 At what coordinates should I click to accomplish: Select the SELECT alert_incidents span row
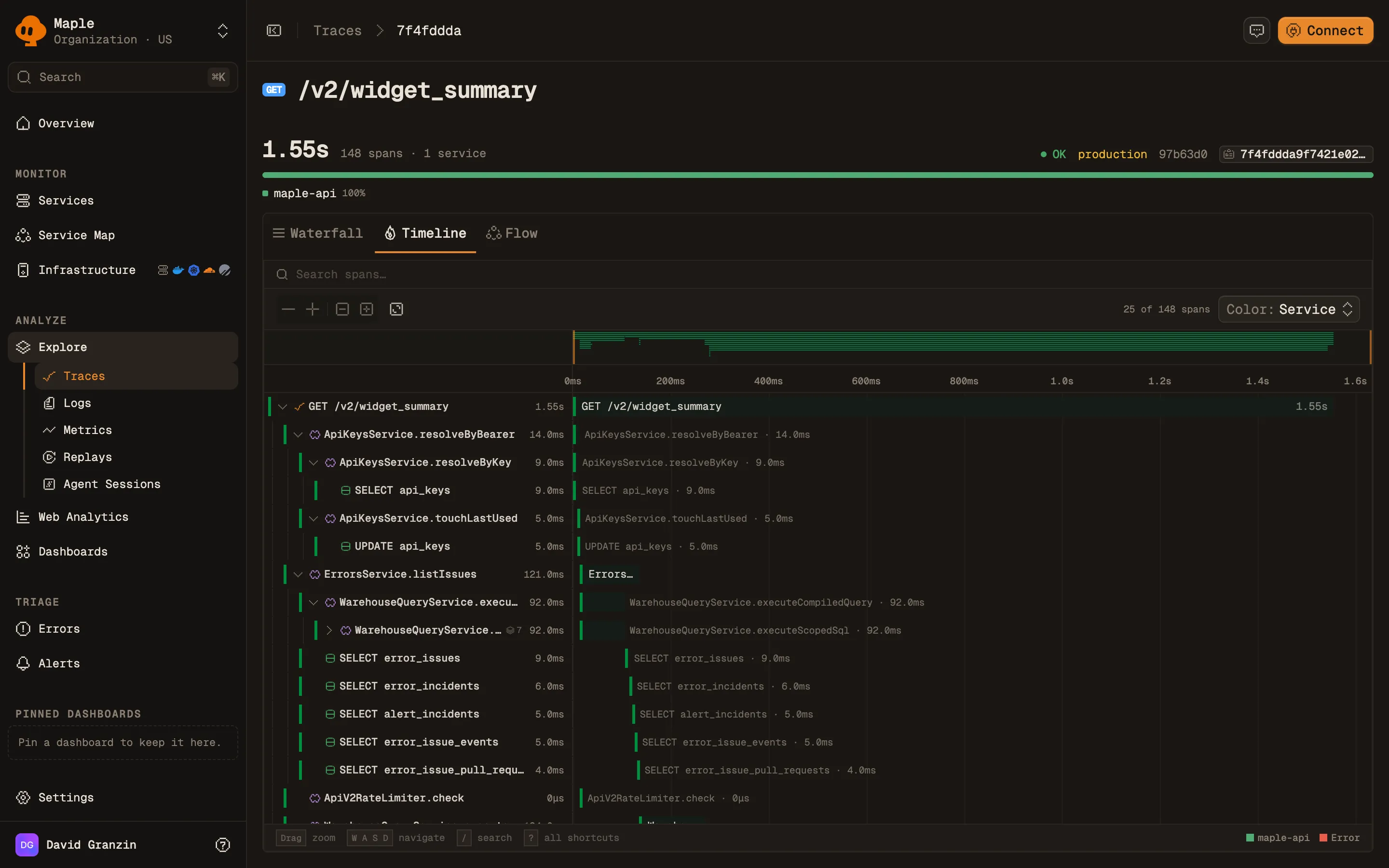click(x=417, y=714)
